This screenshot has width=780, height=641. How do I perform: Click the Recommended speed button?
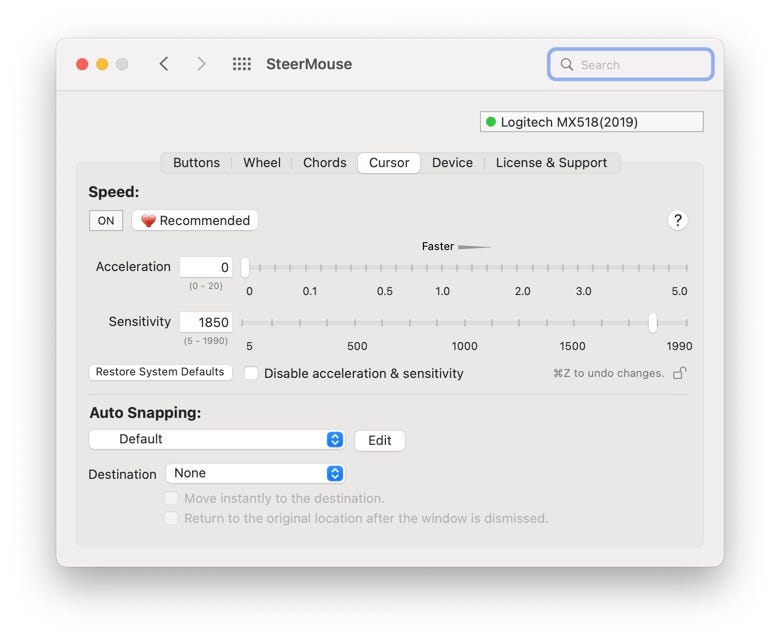tap(195, 220)
